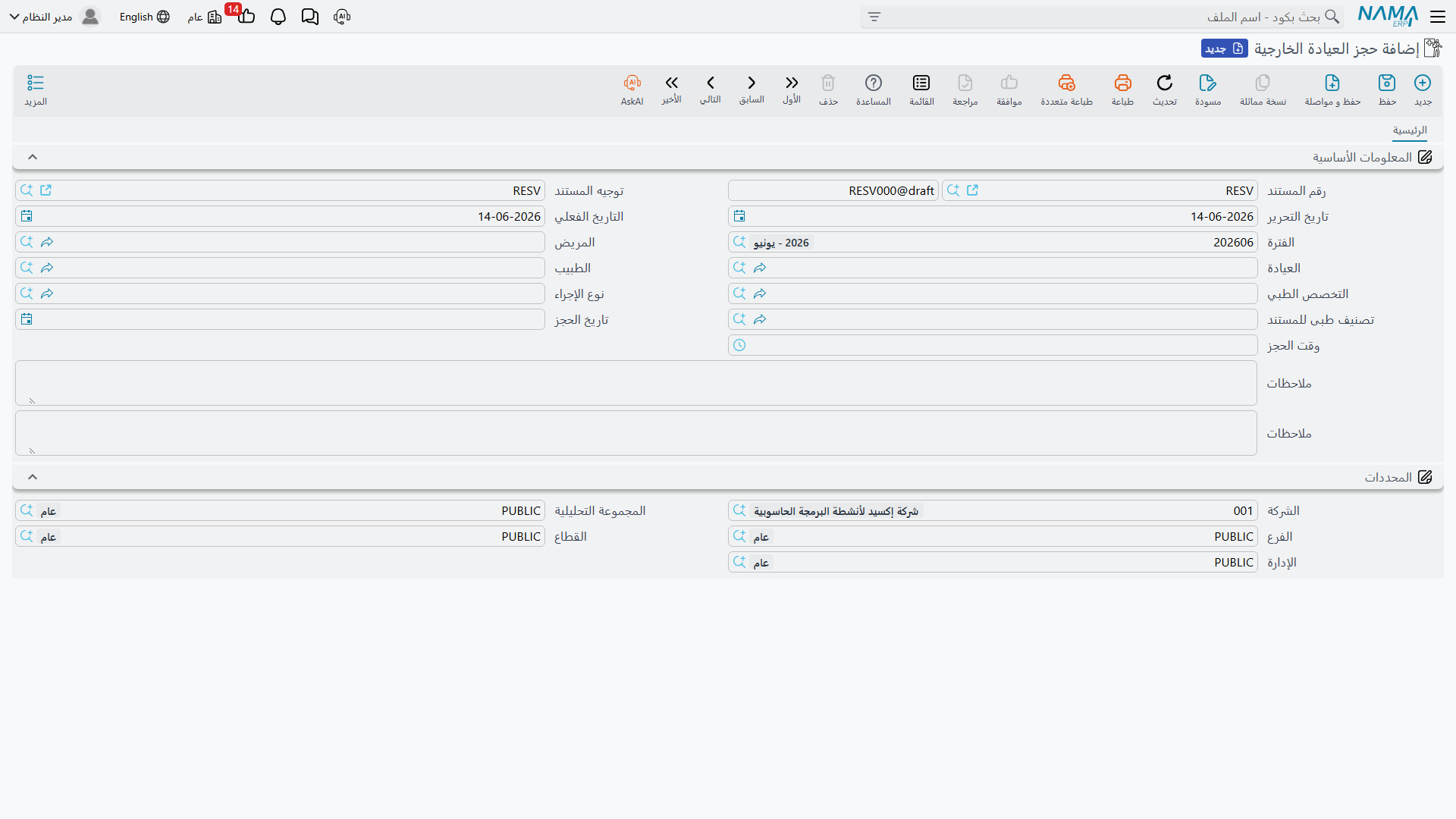Click the NAMA ERP logo
This screenshot has height=819, width=1456.
1388,16
